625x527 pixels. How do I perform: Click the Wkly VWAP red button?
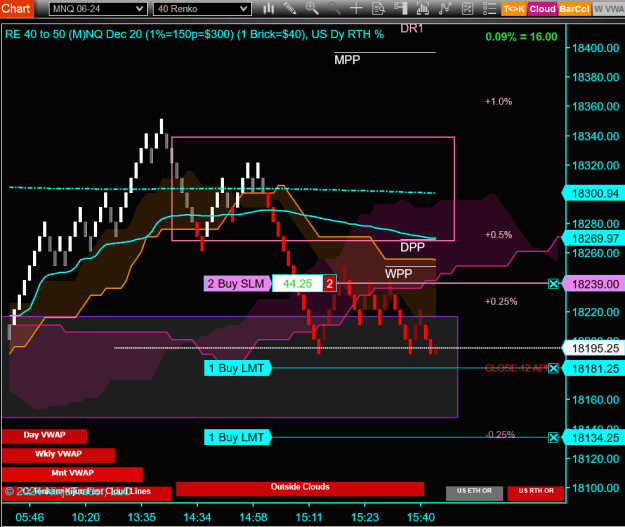tap(58, 454)
